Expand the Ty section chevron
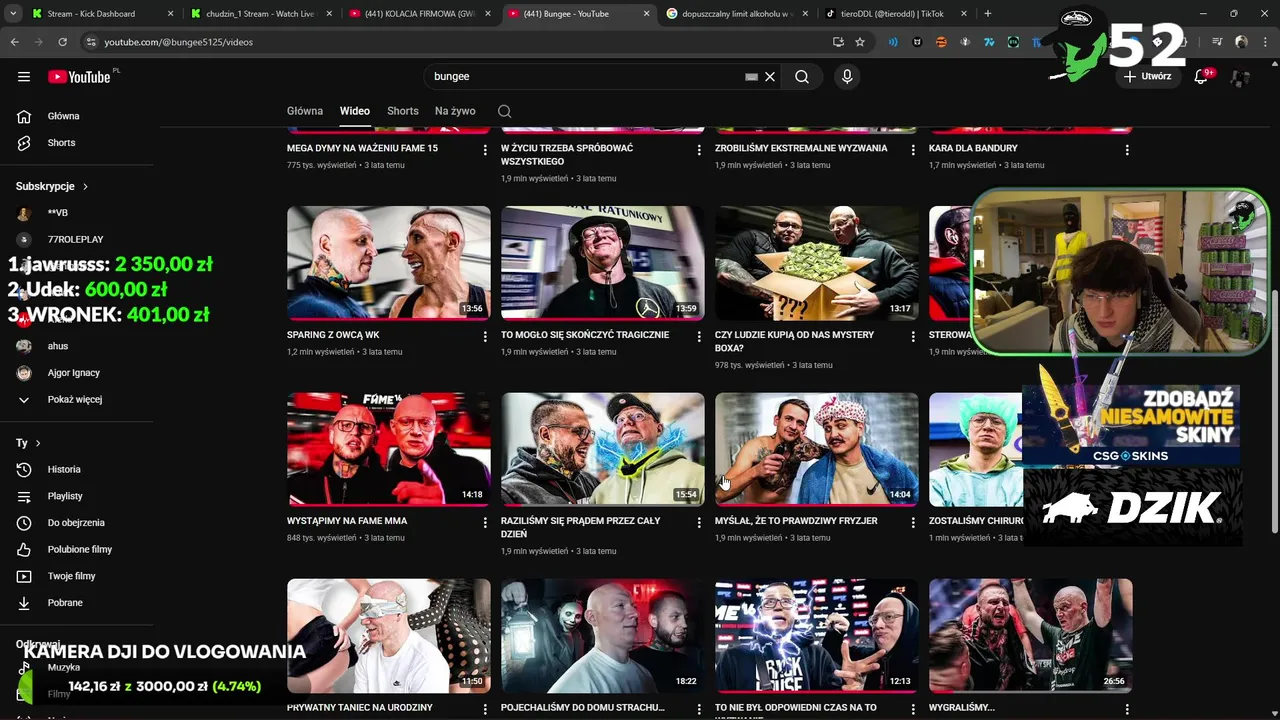 38,443
